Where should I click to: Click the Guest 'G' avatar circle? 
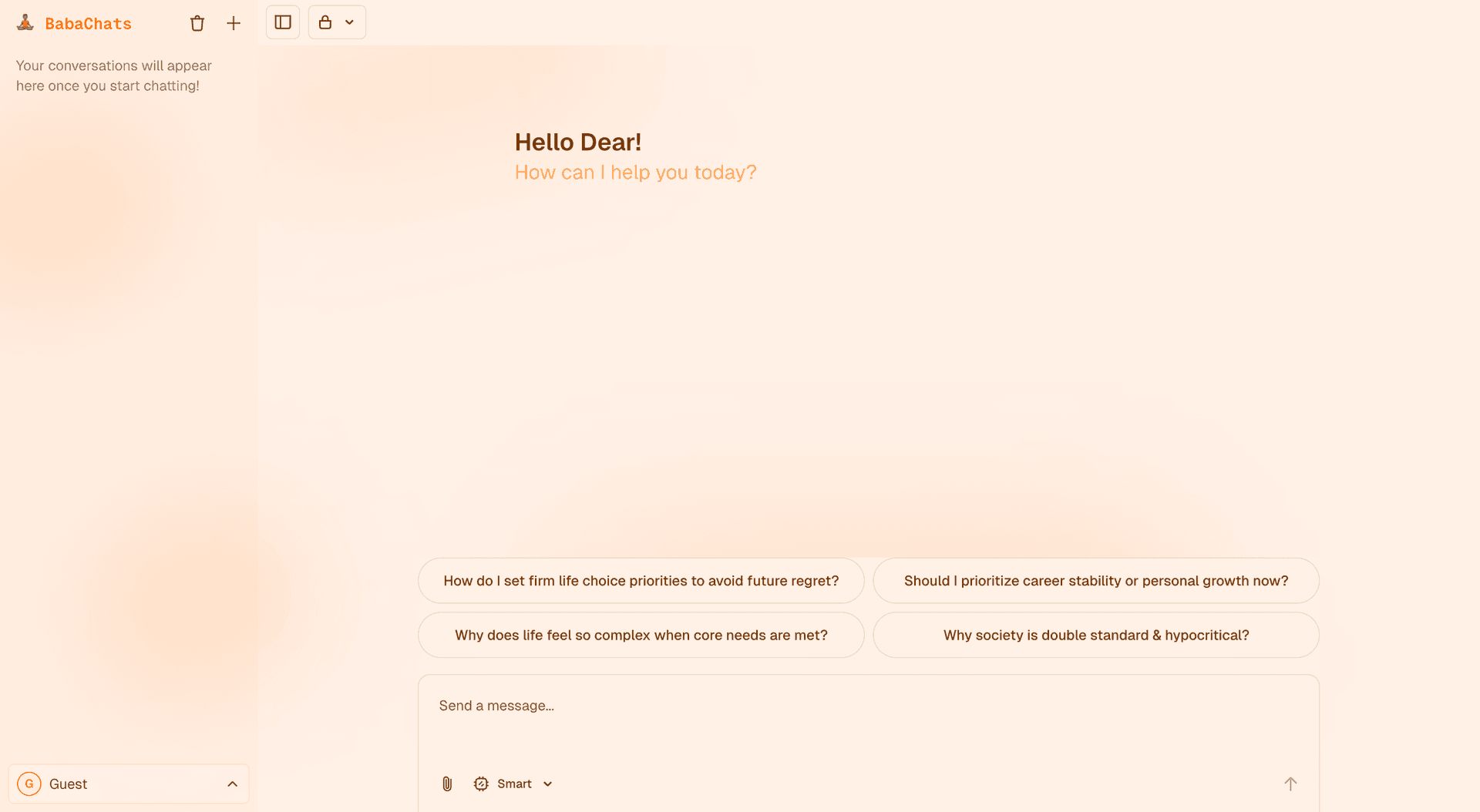(29, 783)
